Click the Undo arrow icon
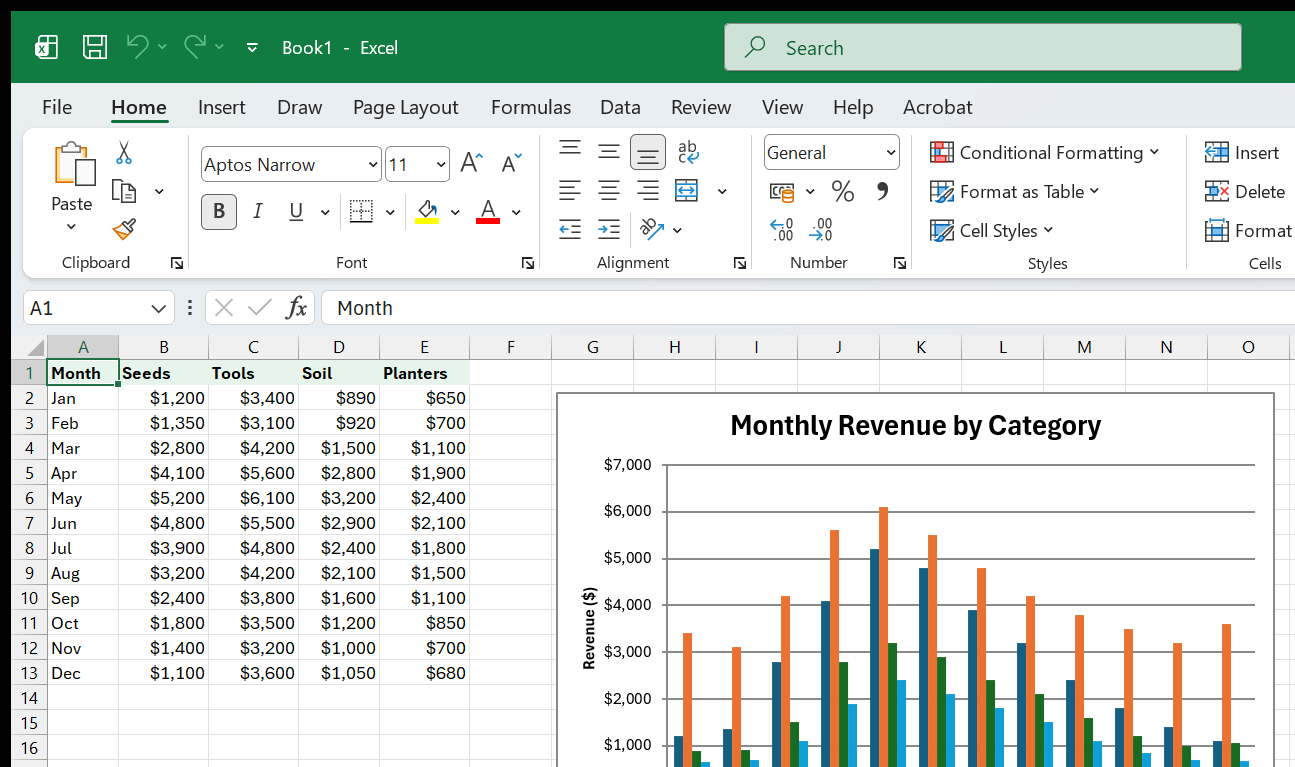The height and width of the screenshot is (767, 1295). point(137,46)
